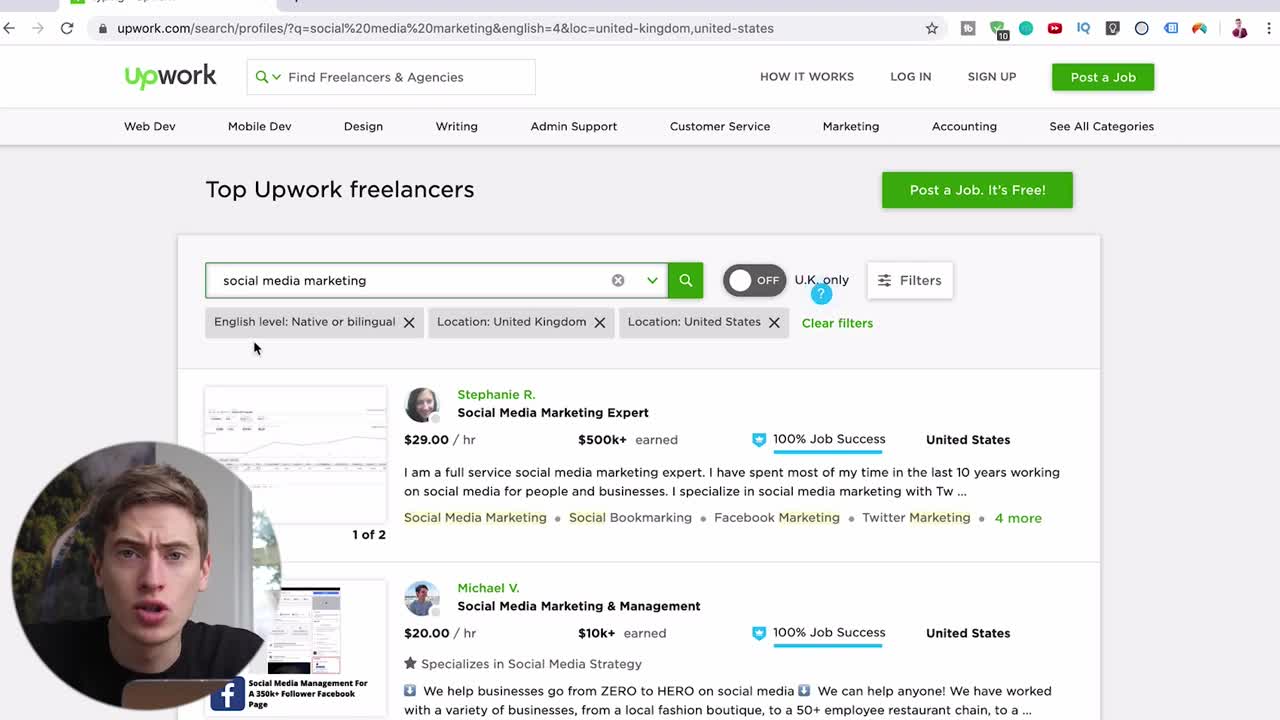1280x720 pixels.
Task: Open the Accounting category
Action: coord(964,126)
